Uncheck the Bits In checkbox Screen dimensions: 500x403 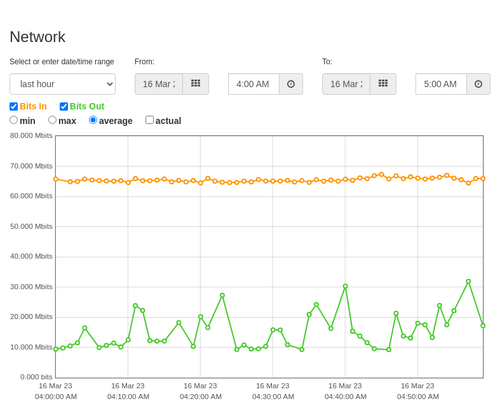click(x=14, y=106)
